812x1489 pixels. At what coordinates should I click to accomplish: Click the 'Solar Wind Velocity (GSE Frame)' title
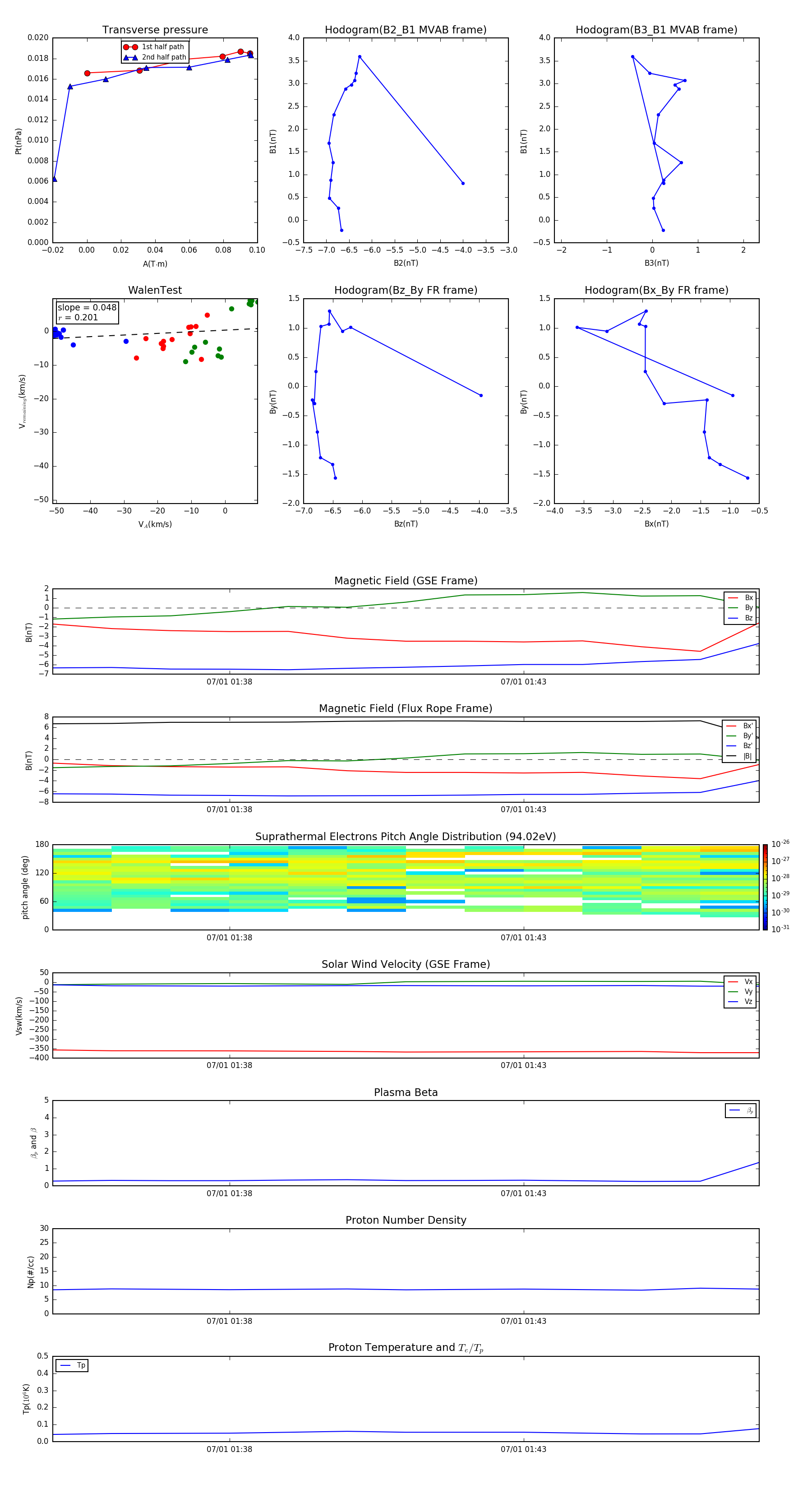pos(406,965)
